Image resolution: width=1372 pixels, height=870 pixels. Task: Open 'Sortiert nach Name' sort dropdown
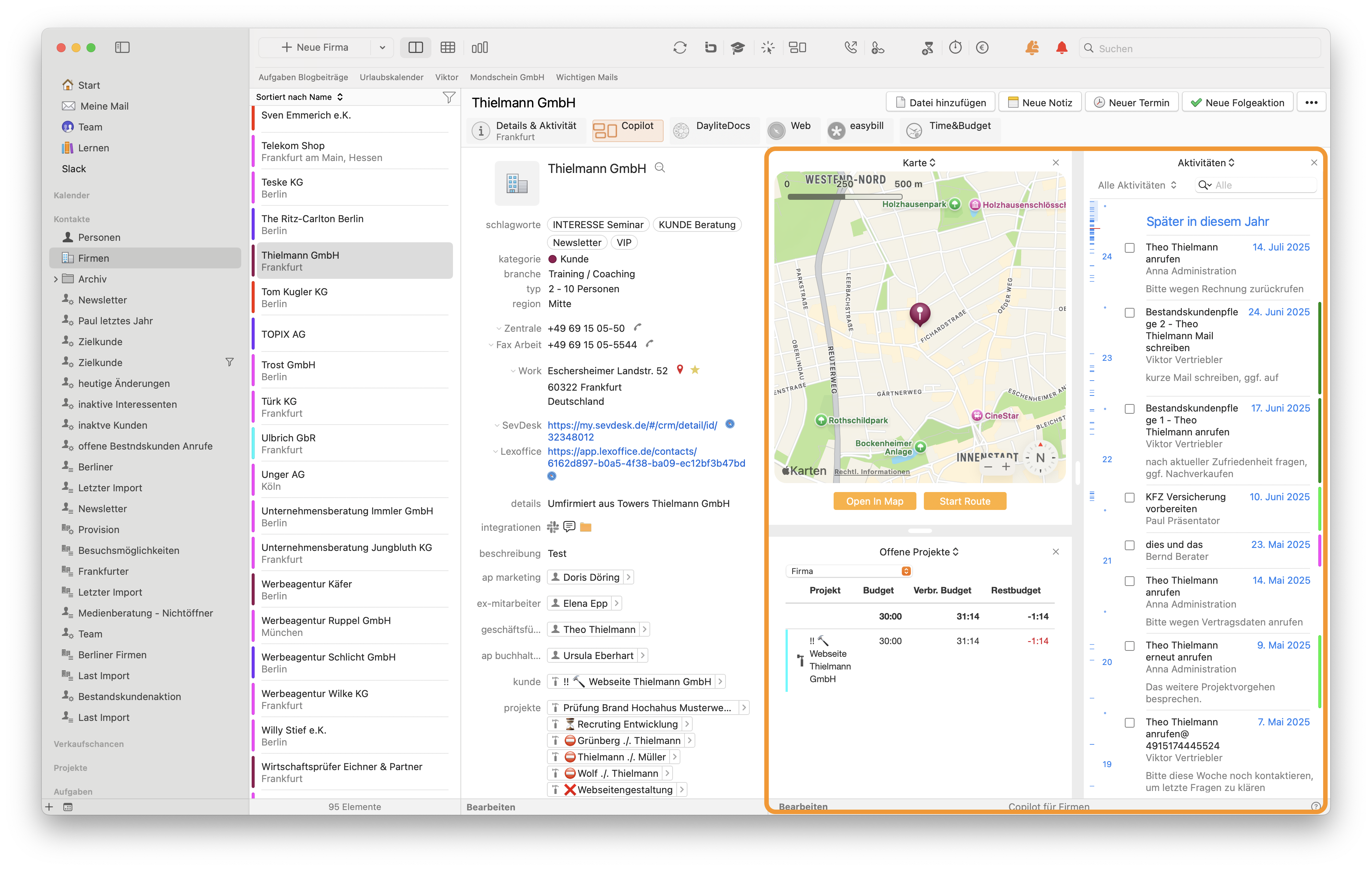[x=300, y=97]
